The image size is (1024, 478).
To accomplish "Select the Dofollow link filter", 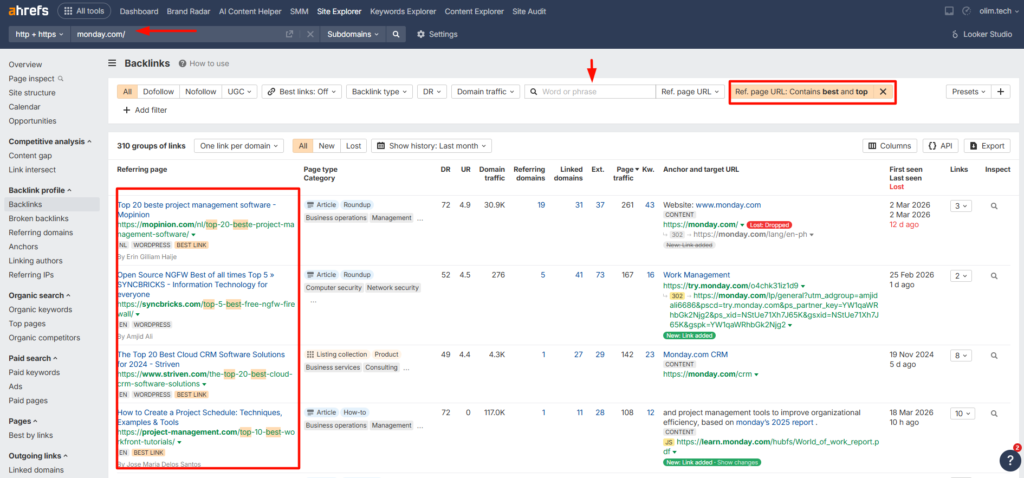I will coord(158,91).
